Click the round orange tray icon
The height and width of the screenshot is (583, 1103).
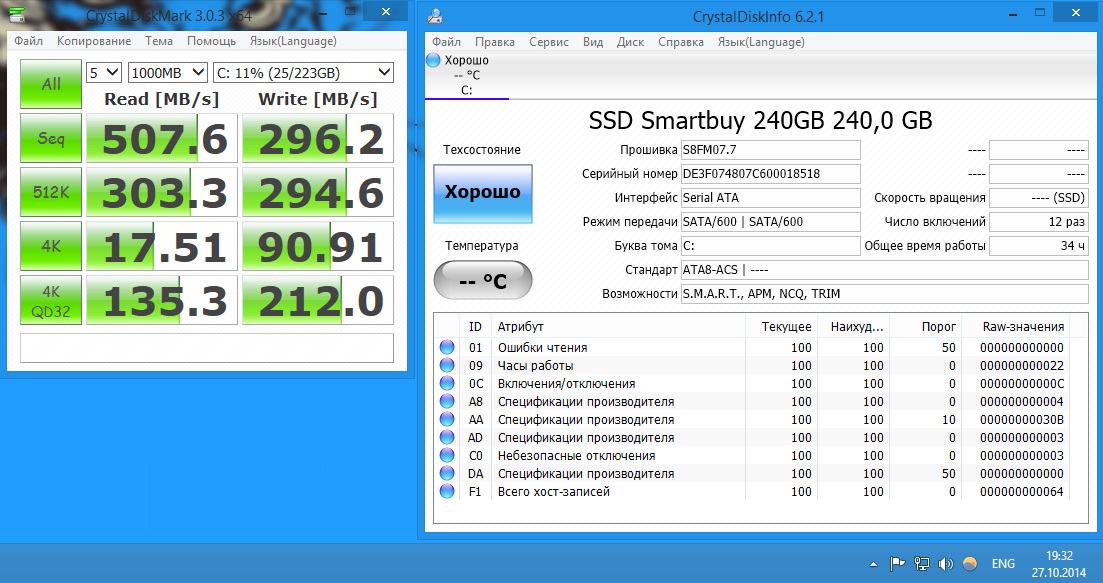click(x=969, y=563)
